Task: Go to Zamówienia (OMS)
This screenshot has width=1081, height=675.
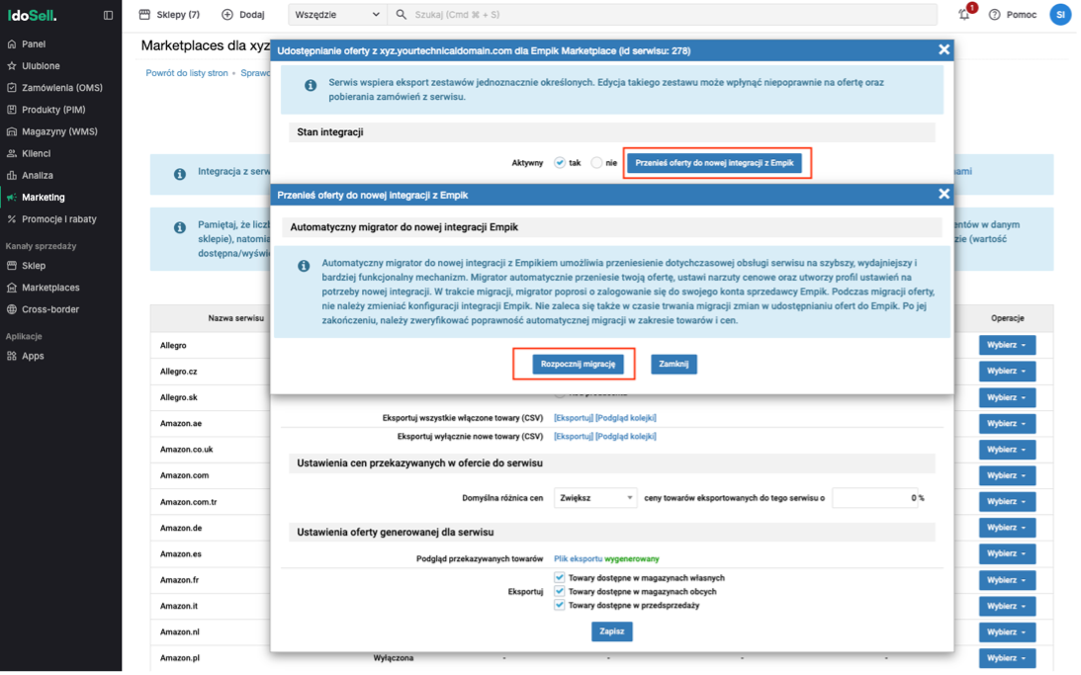Action: click(x=61, y=88)
